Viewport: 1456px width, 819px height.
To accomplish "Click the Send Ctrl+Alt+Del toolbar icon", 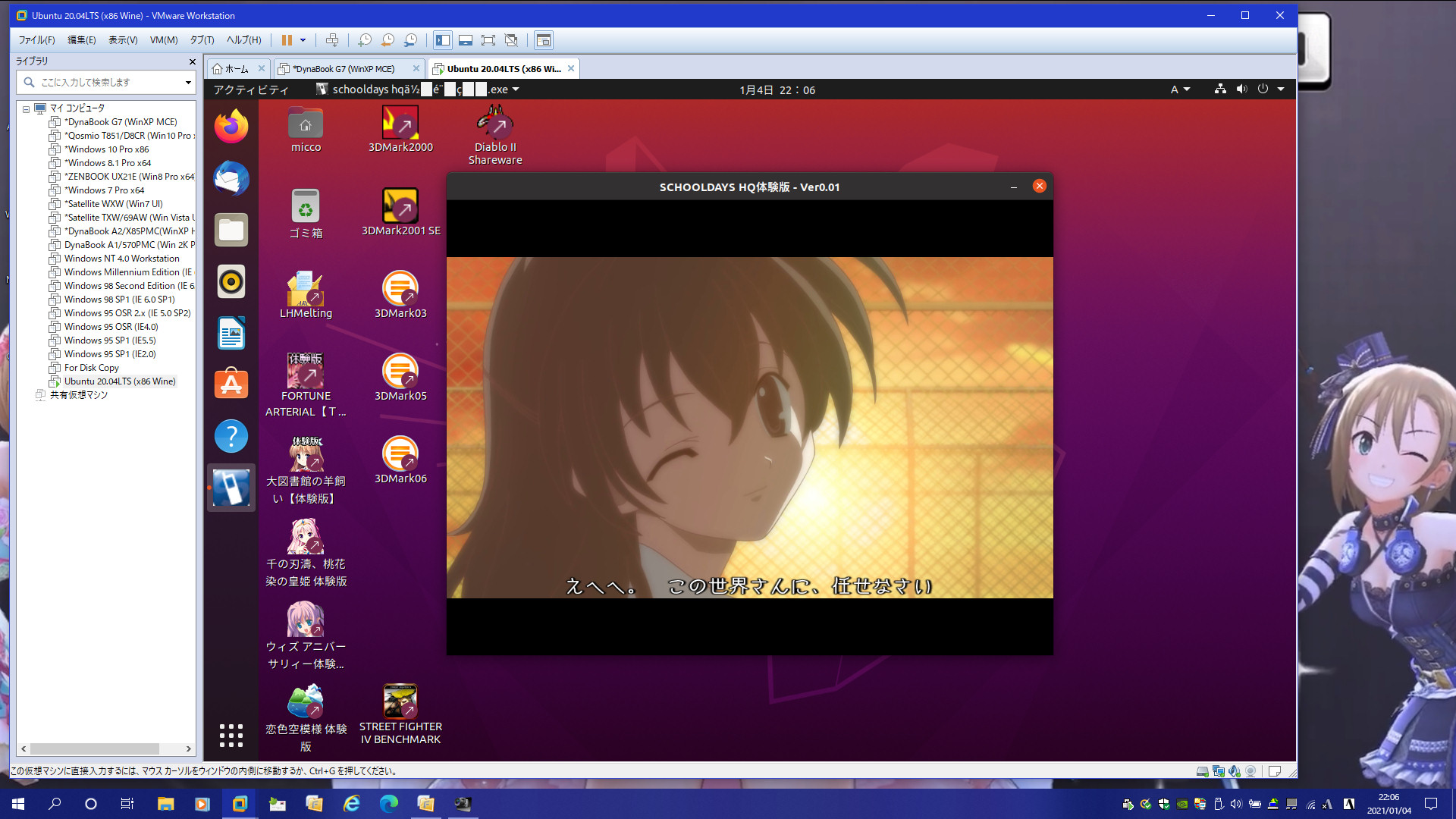I will (x=332, y=40).
